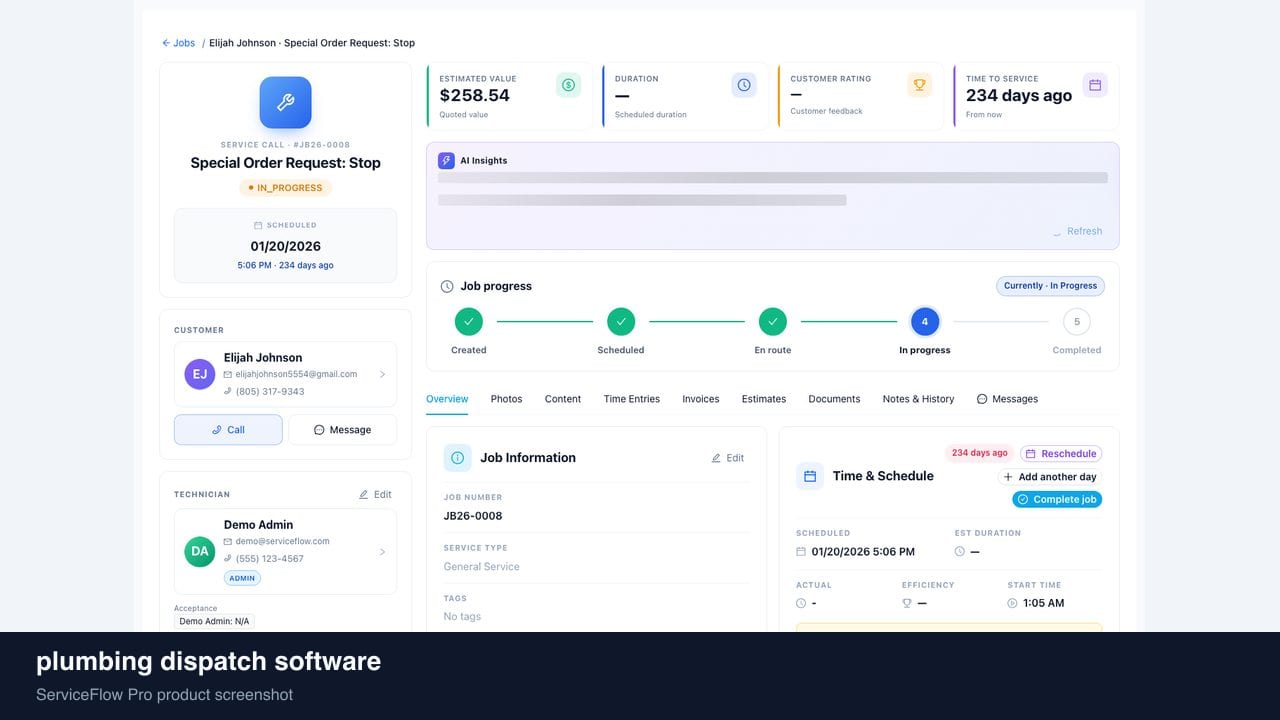Click the DA technician avatar
The width and height of the screenshot is (1280, 720).
pyautogui.click(x=200, y=551)
